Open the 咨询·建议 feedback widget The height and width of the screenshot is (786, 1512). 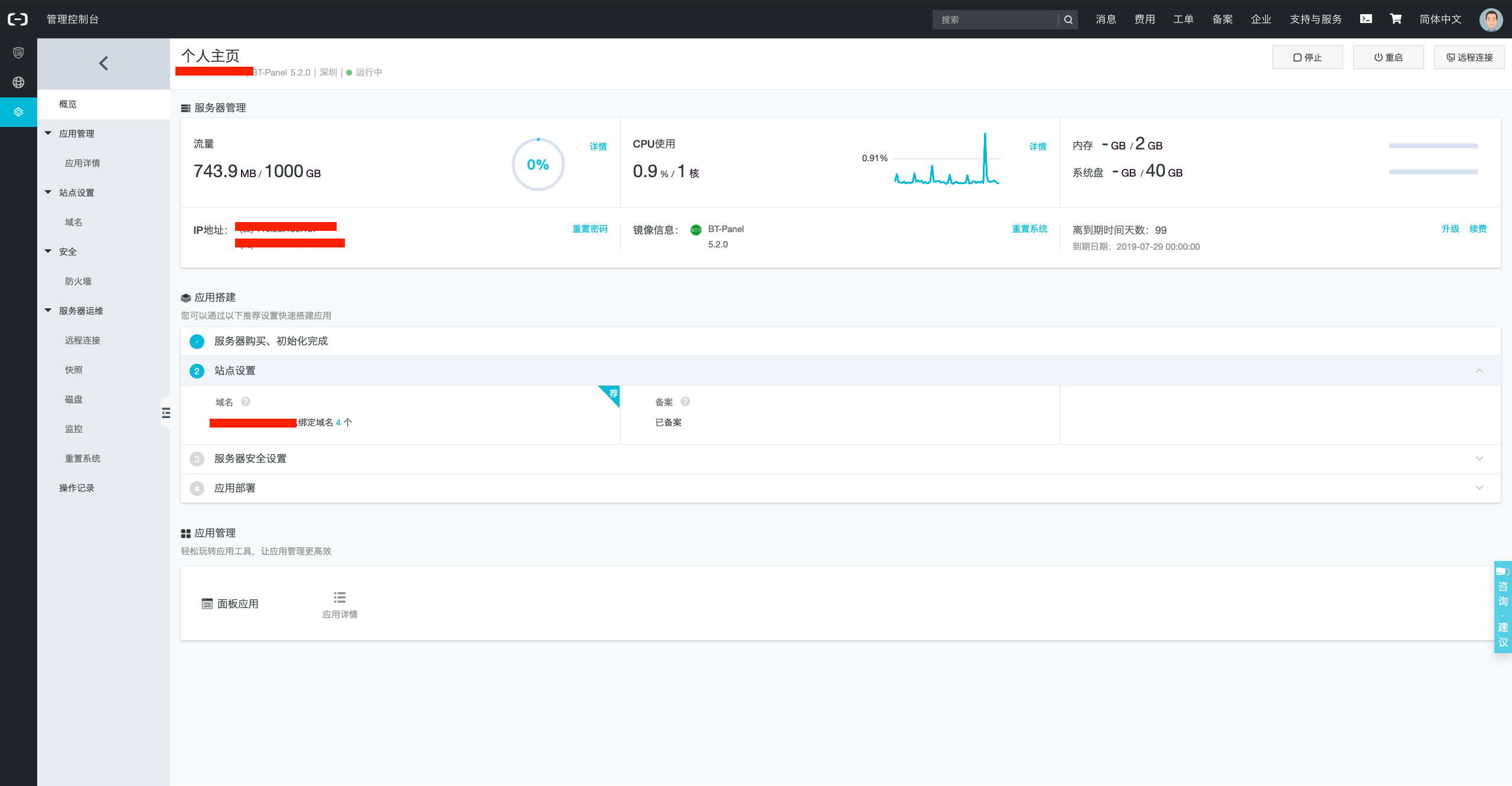pyautogui.click(x=1503, y=606)
